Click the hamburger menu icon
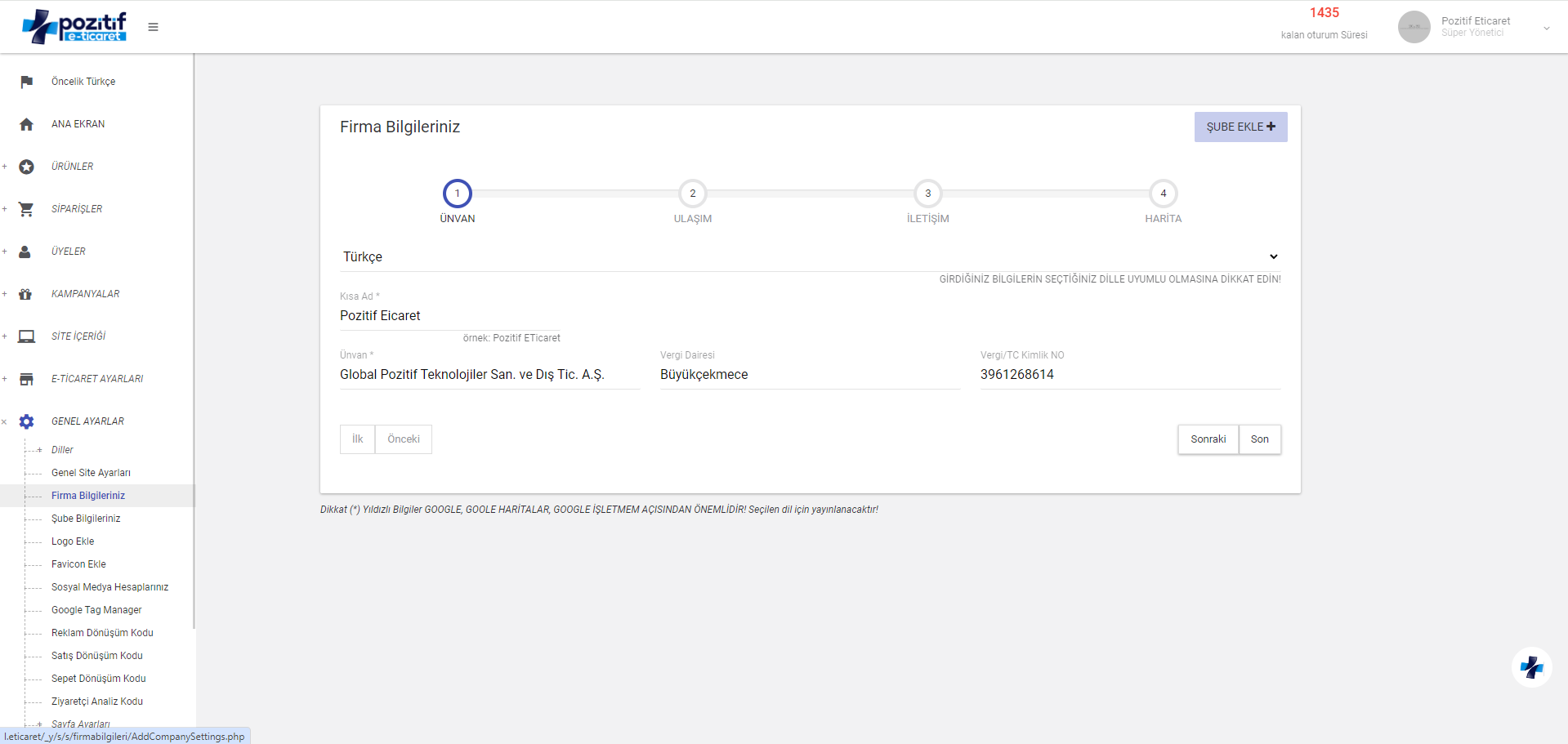The width and height of the screenshot is (1568, 744). [153, 27]
